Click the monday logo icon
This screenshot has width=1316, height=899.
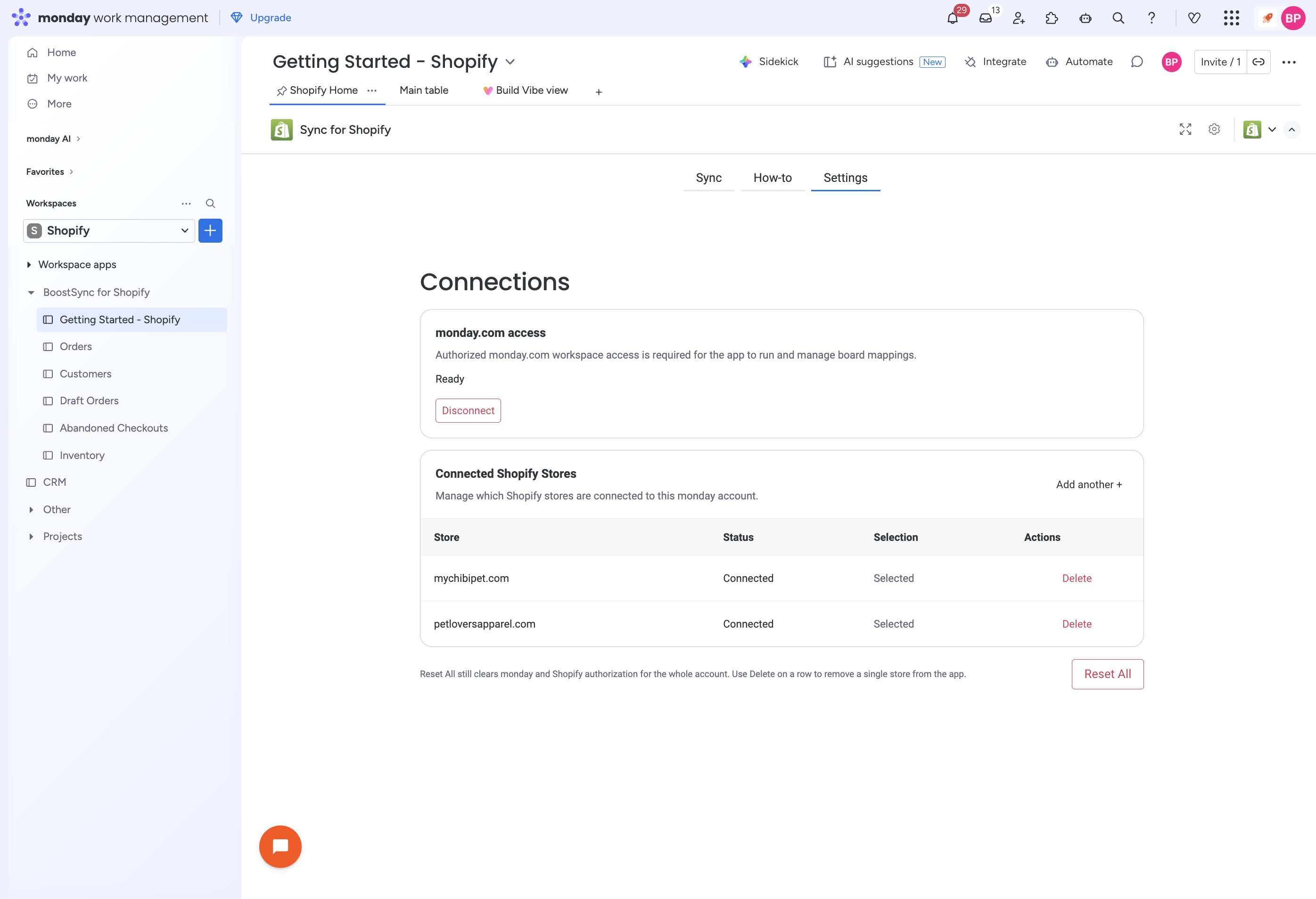point(21,17)
